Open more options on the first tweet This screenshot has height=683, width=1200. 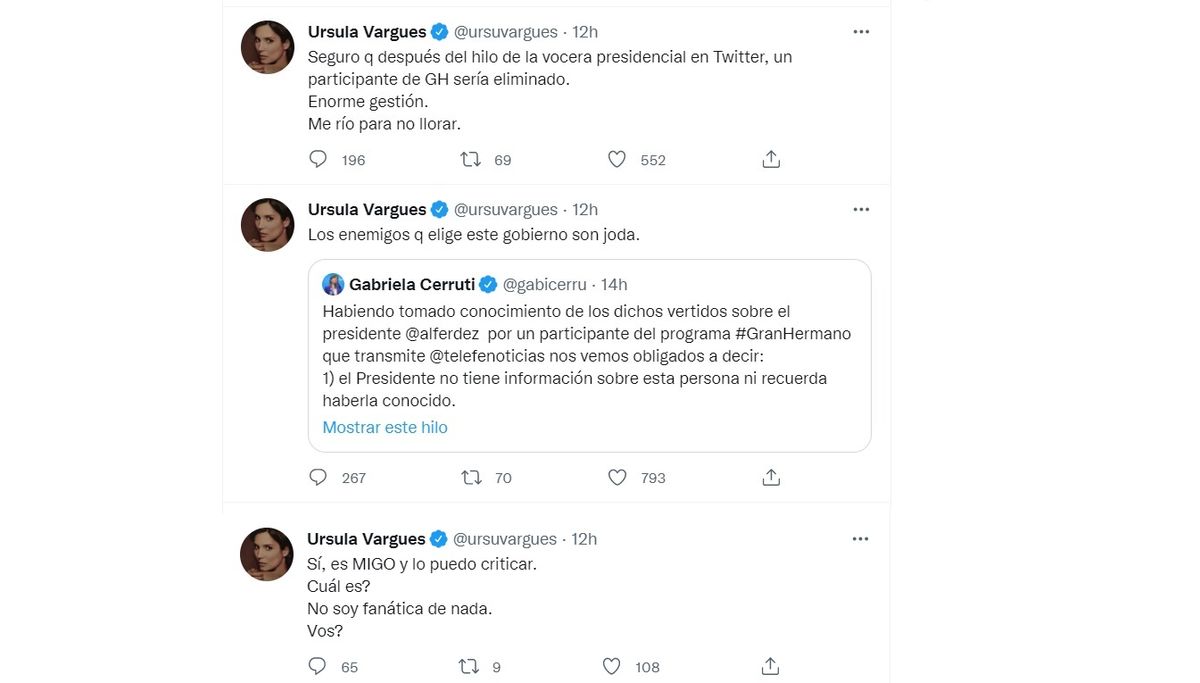click(x=861, y=32)
